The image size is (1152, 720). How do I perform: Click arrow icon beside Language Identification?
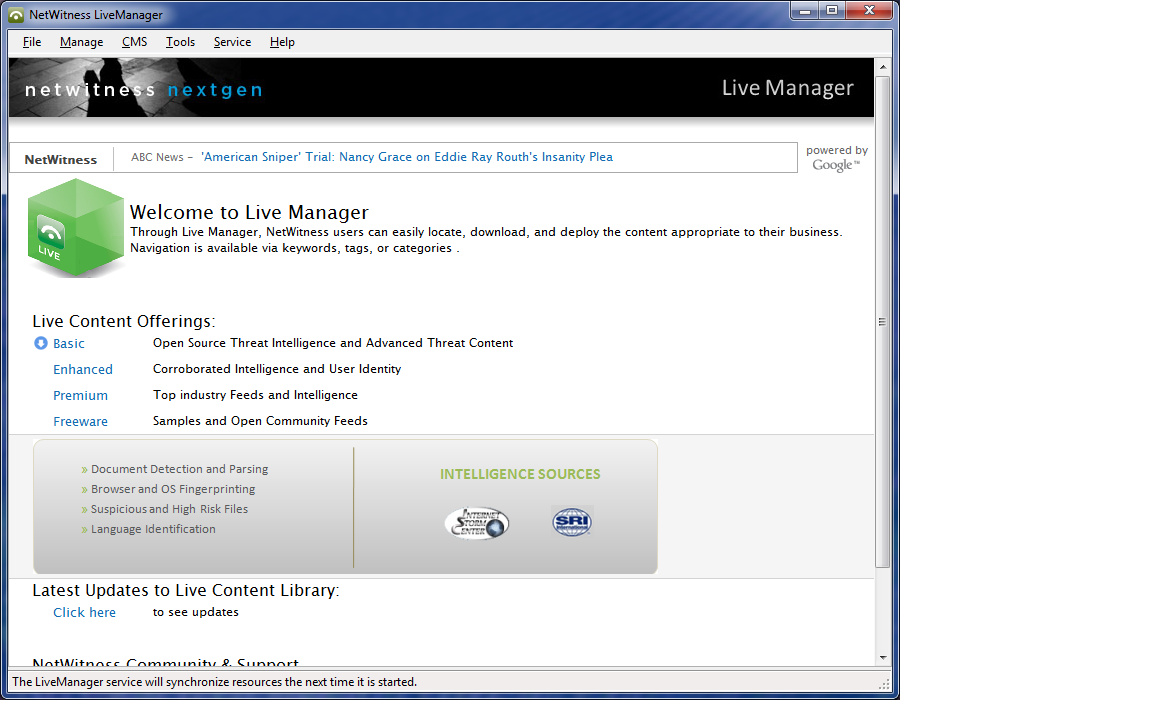pos(83,529)
